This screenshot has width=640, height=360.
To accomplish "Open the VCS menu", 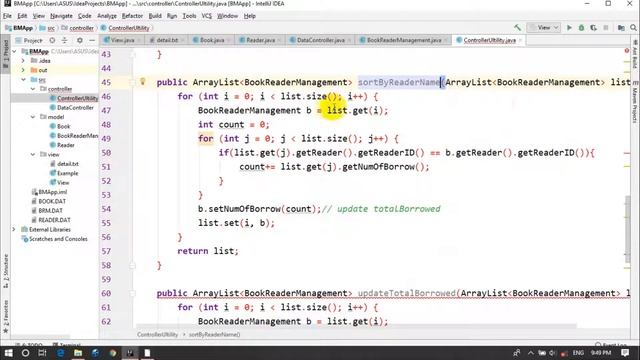I will point(207,16).
